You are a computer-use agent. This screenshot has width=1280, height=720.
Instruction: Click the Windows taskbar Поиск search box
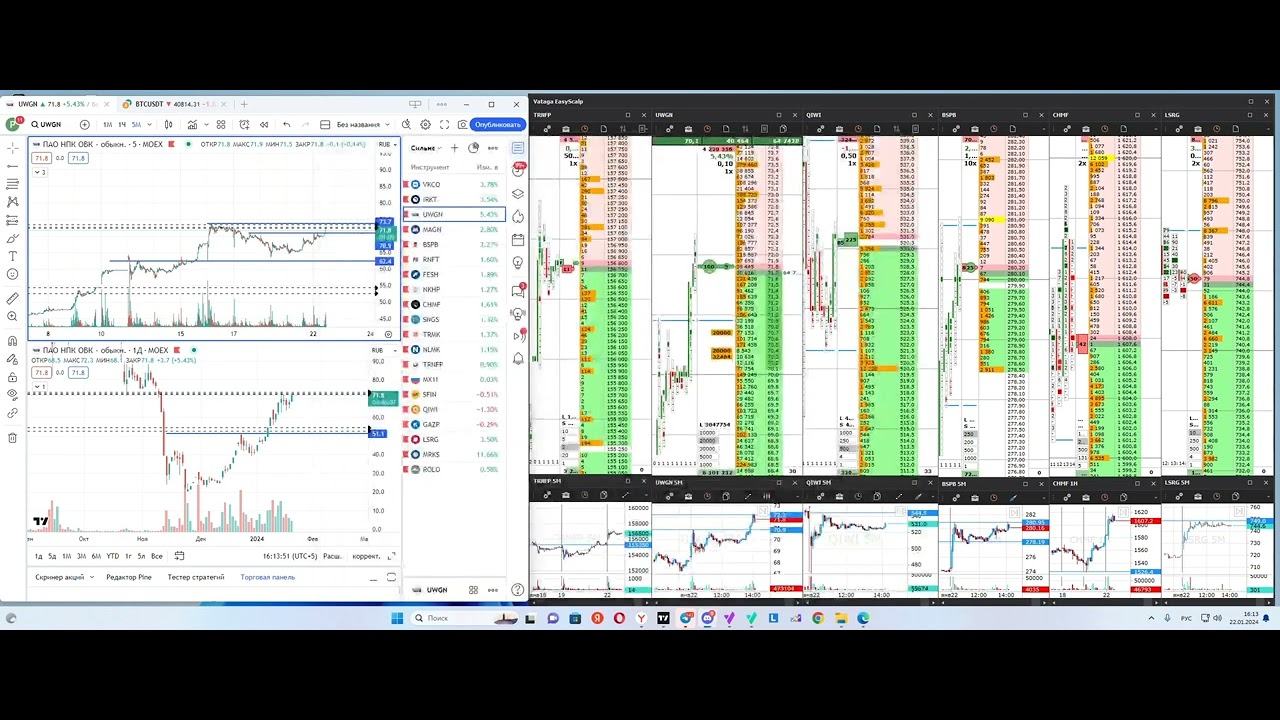click(463, 618)
